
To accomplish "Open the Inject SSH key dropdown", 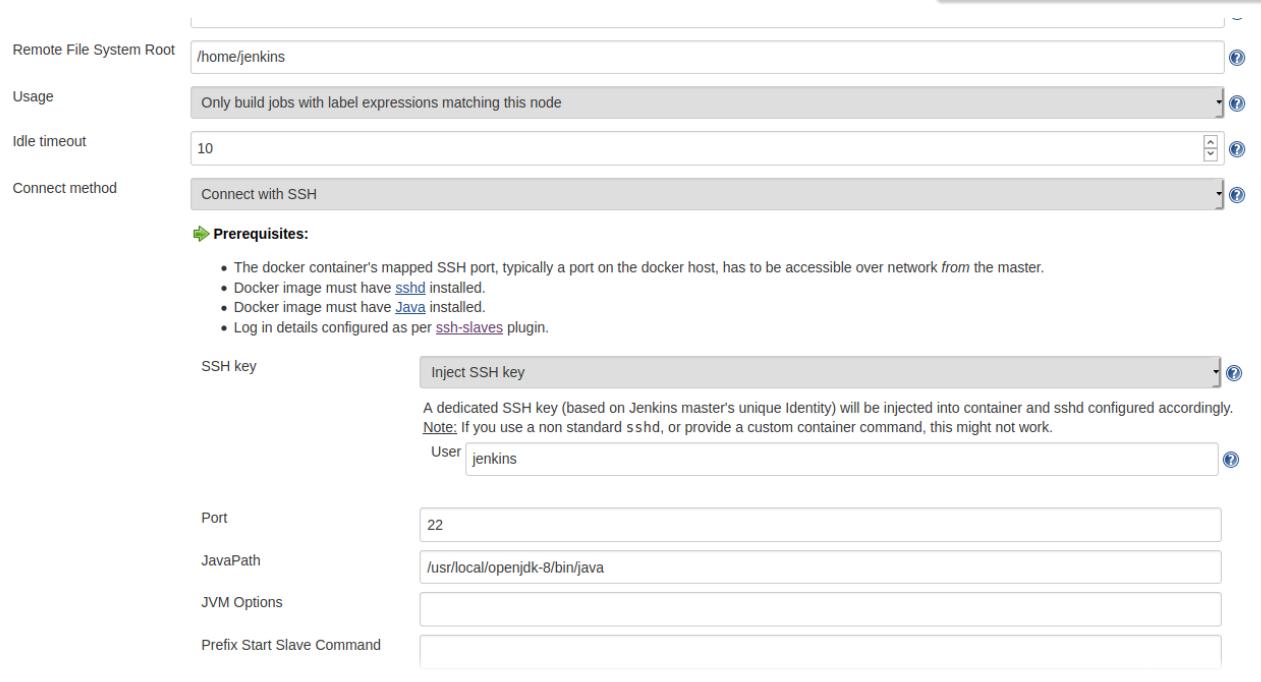I will [820, 373].
